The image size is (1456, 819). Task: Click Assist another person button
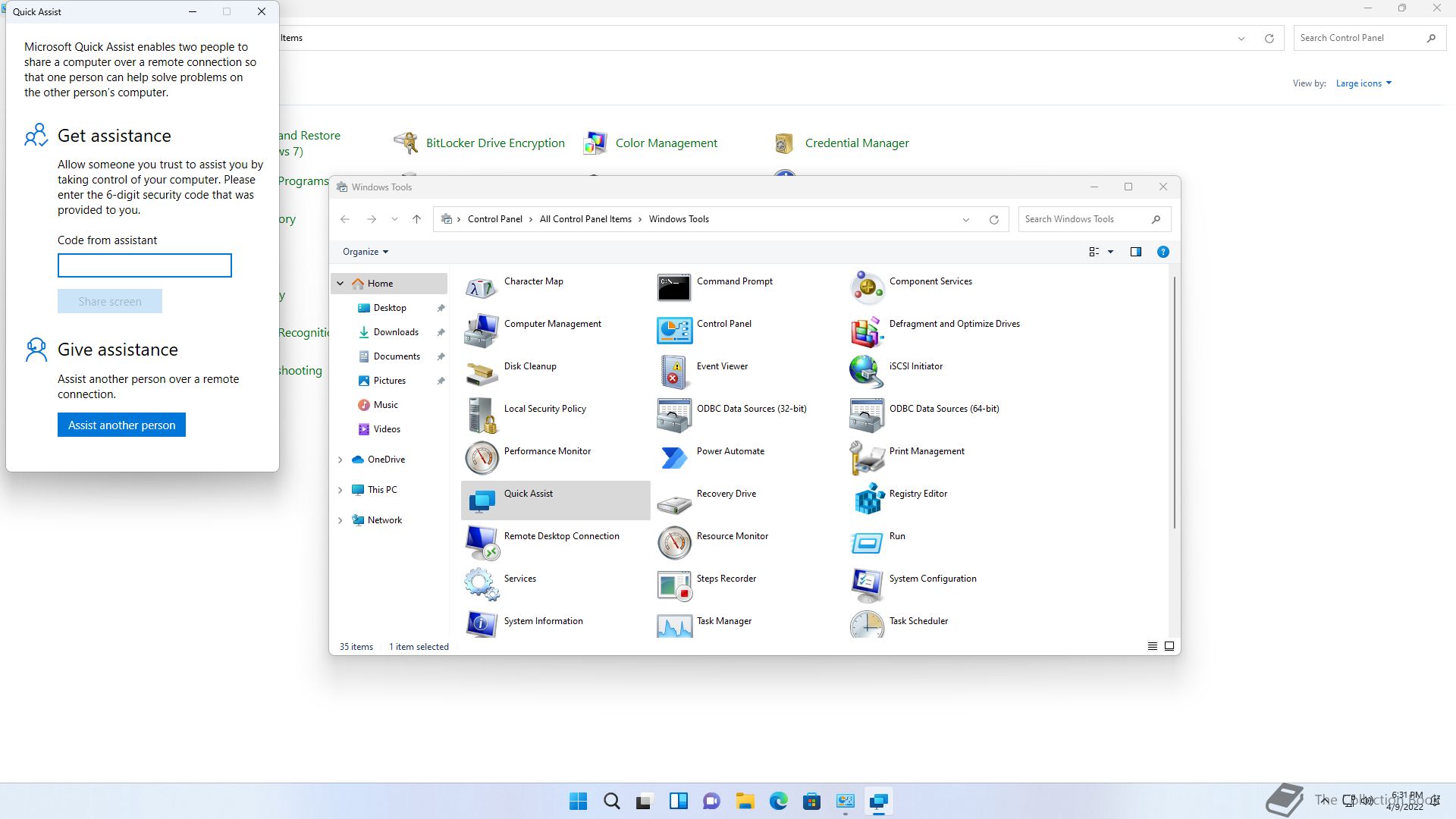(x=121, y=425)
